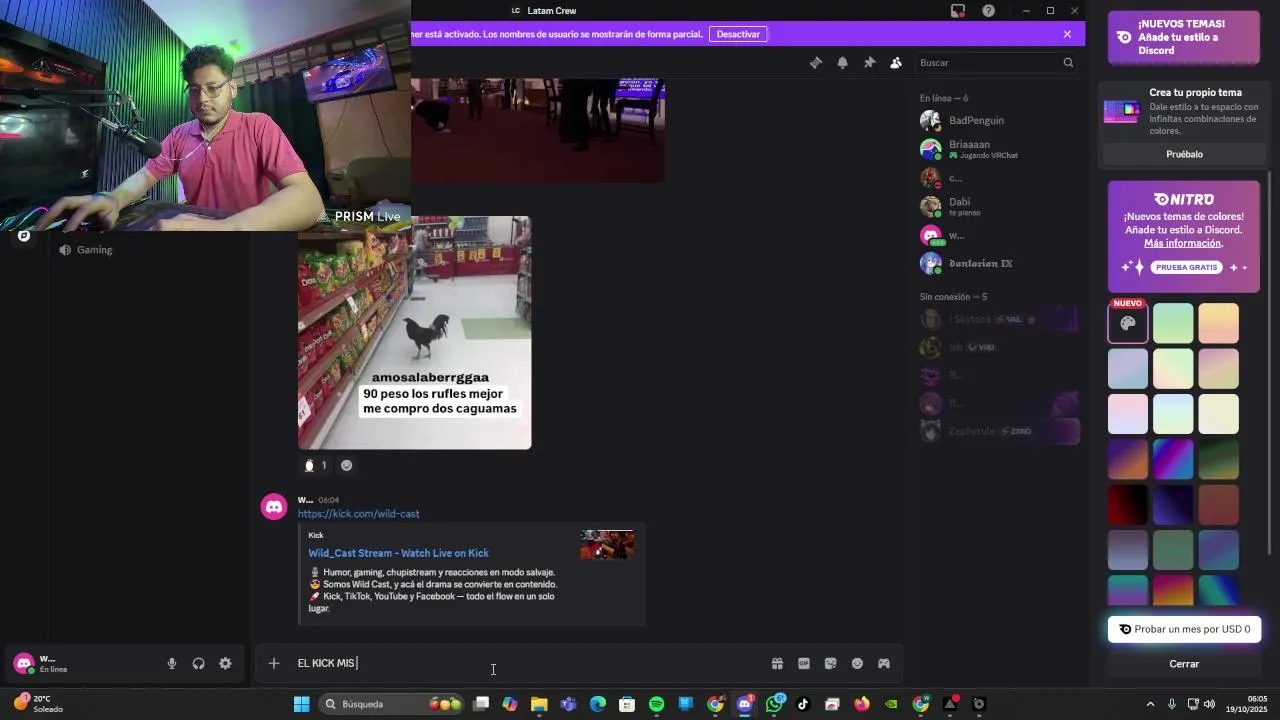Click the search magnifier icon in Buscar
The height and width of the screenshot is (720, 1280).
click(x=1068, y=62)
